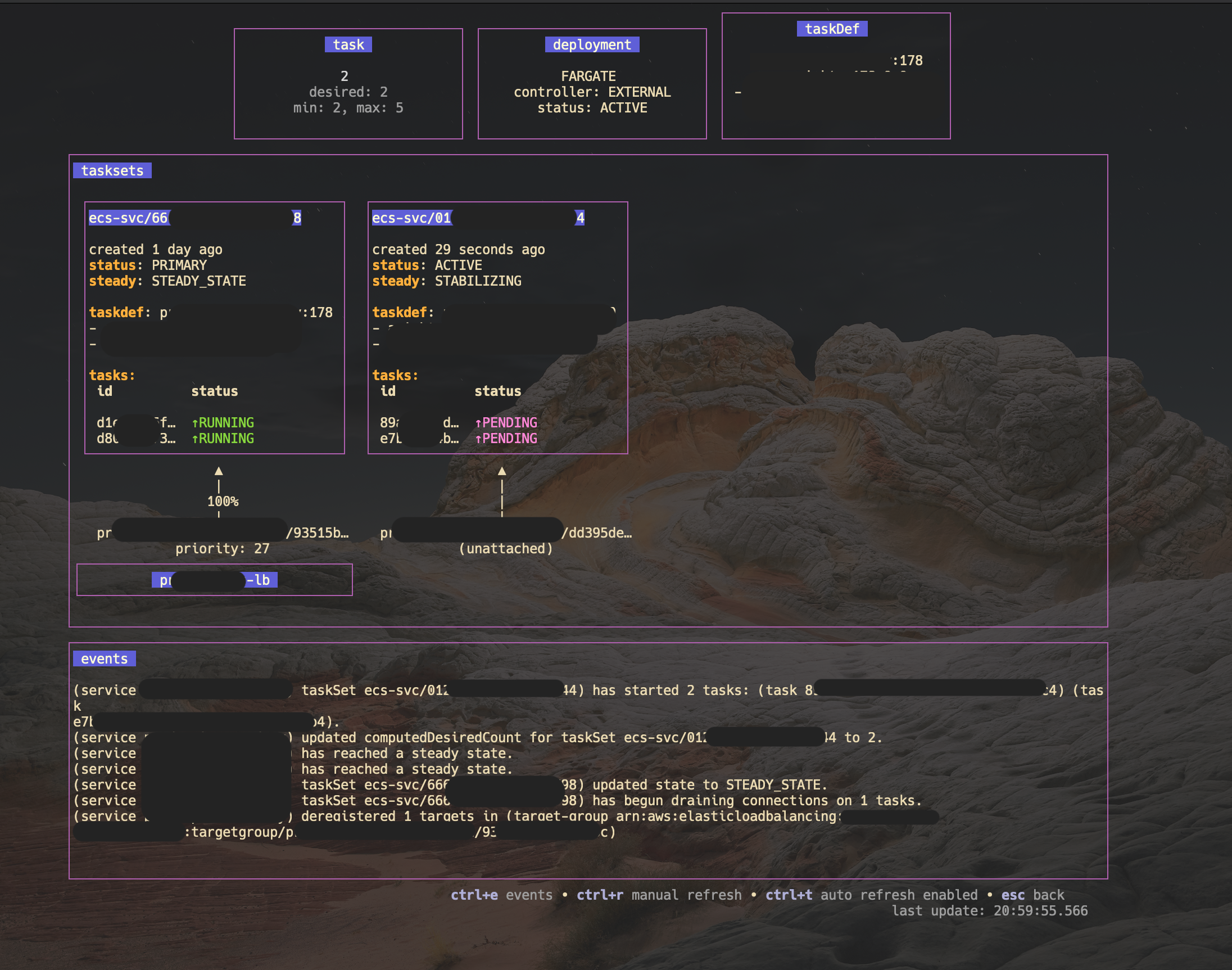Toggle ctrl+t auto refresh enabled
Screen dimensions: 1232x970
click(871, 895)
